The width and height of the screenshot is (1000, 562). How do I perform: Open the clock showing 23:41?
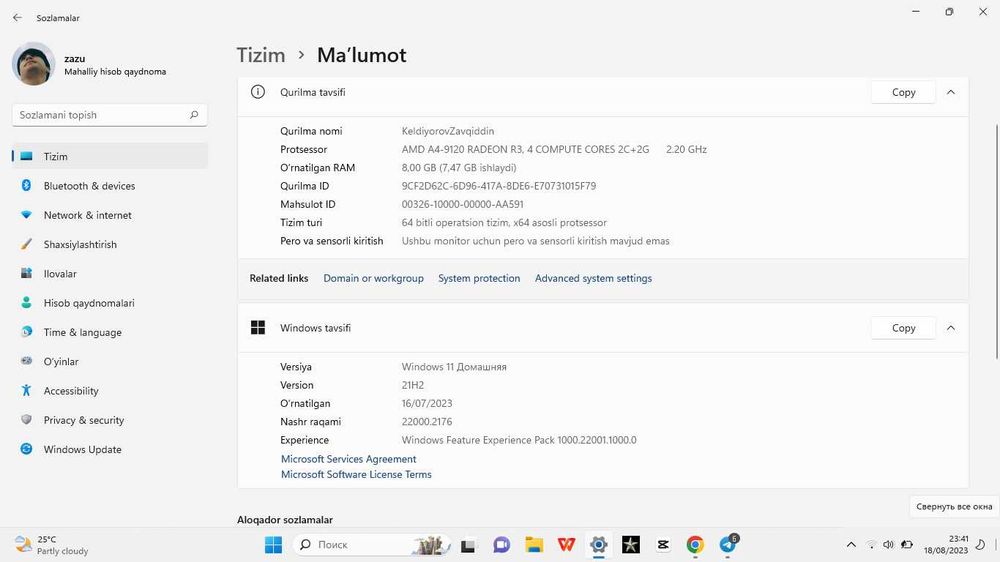tap(946, 545)
